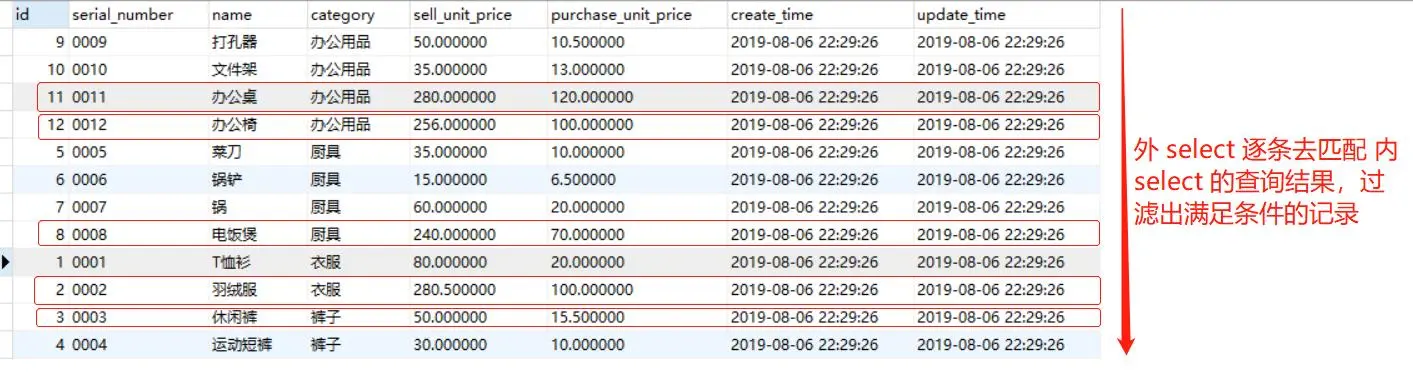Click the update_time cell in the 0008 row
The height and width of the screenshot is (378, 1413).
pyautogui.click(x=990, y=234)
